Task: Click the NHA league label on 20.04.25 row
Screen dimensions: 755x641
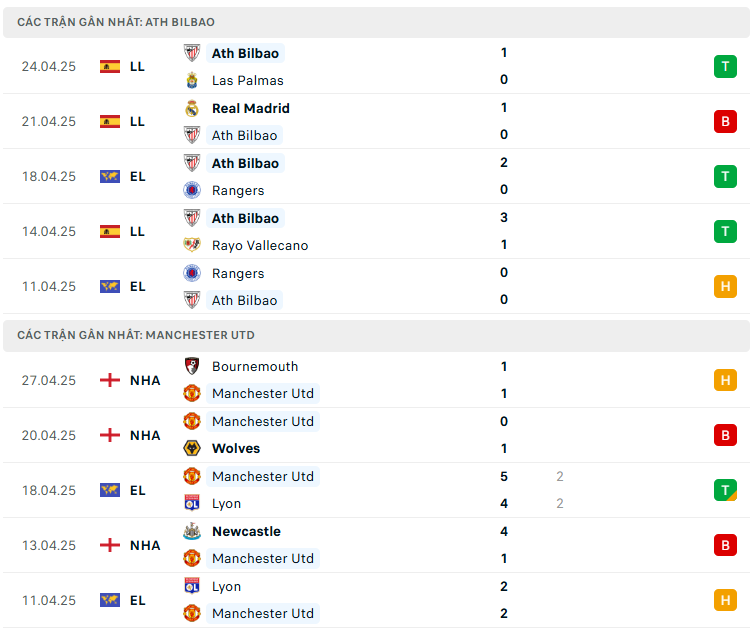Action: tap(145, 435)
